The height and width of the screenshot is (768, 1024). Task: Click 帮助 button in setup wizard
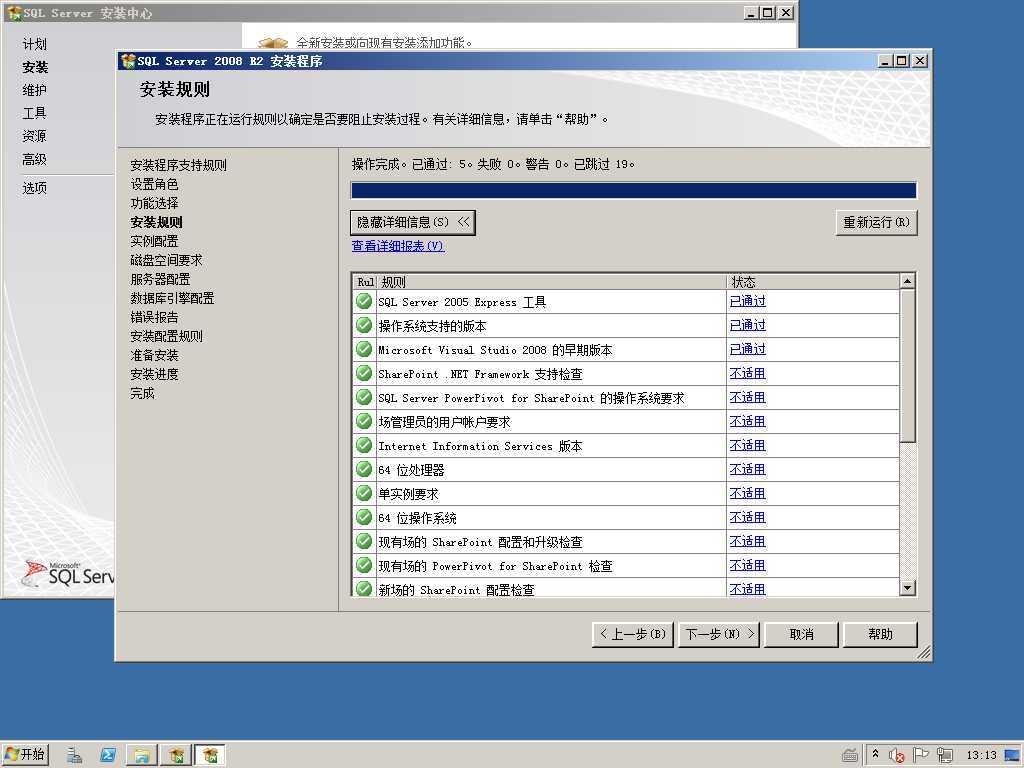(x=880, y=634)
